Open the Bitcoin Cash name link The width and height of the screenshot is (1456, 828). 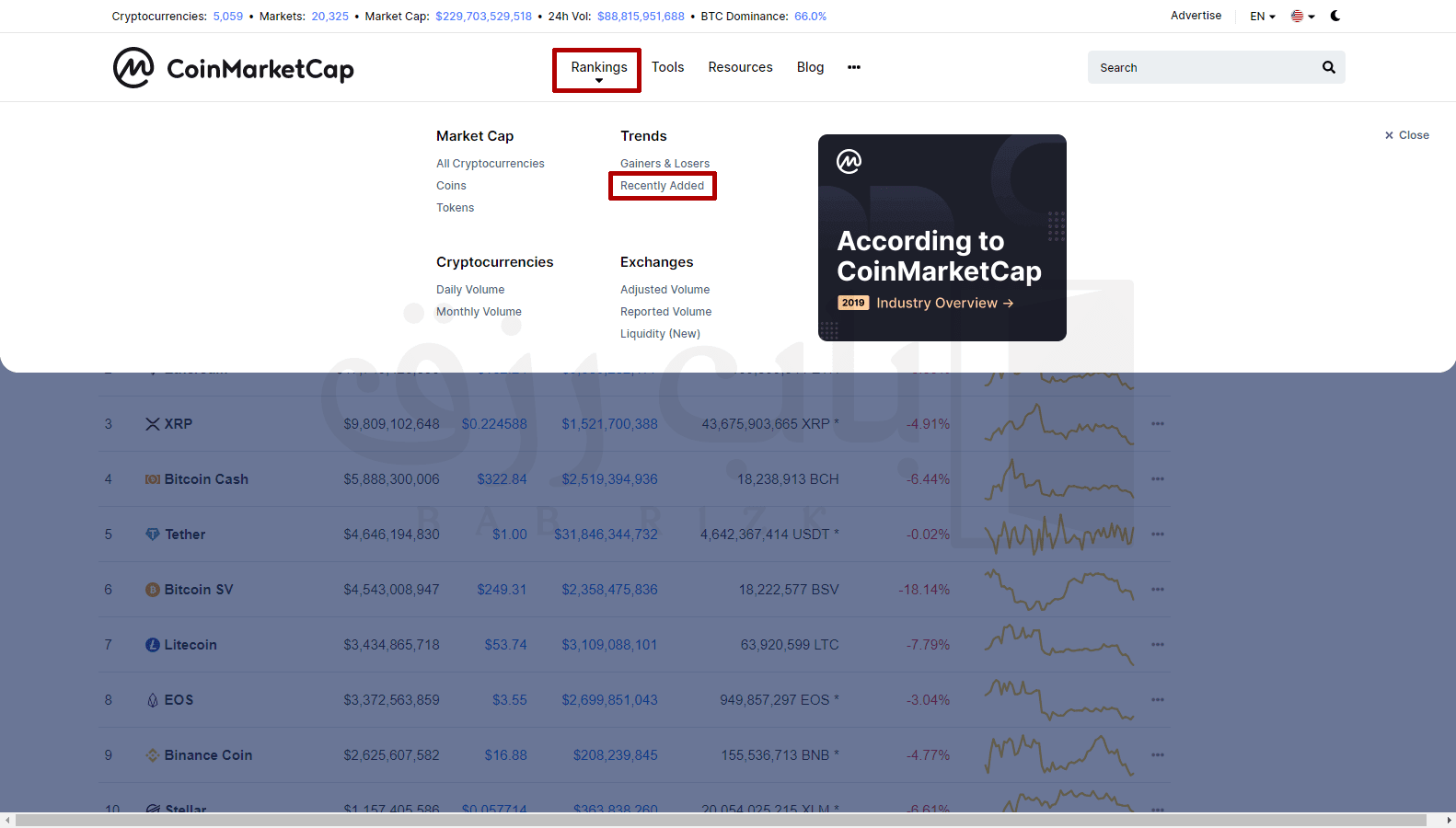tap(206, 479)
